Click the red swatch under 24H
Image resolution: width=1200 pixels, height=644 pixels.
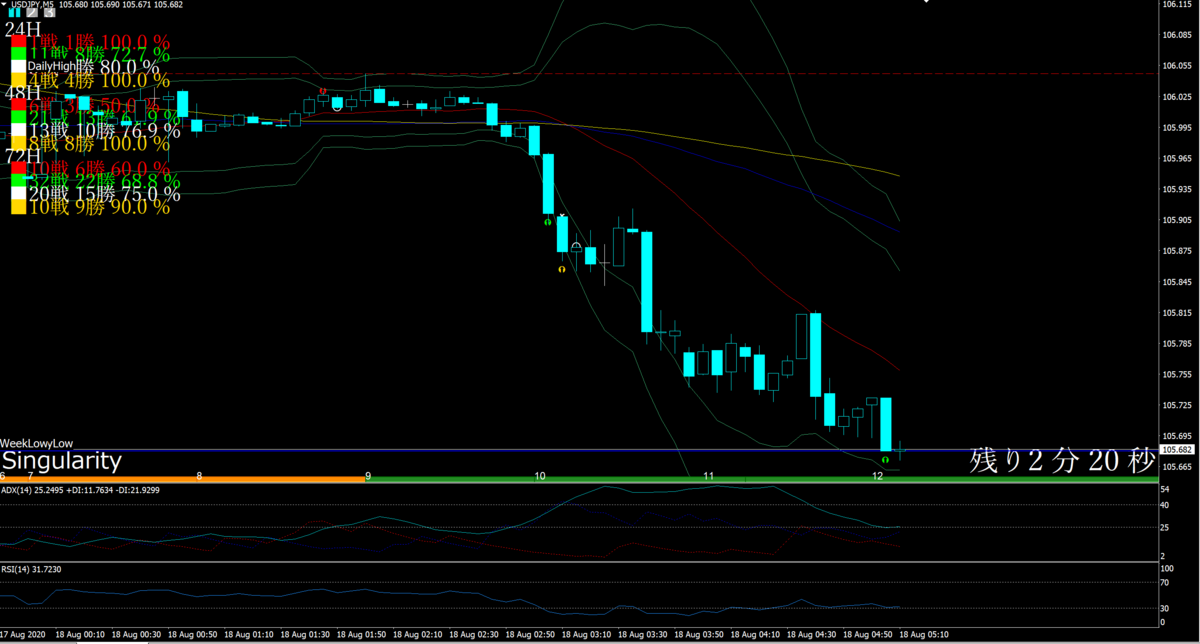(x=18, y=42)
